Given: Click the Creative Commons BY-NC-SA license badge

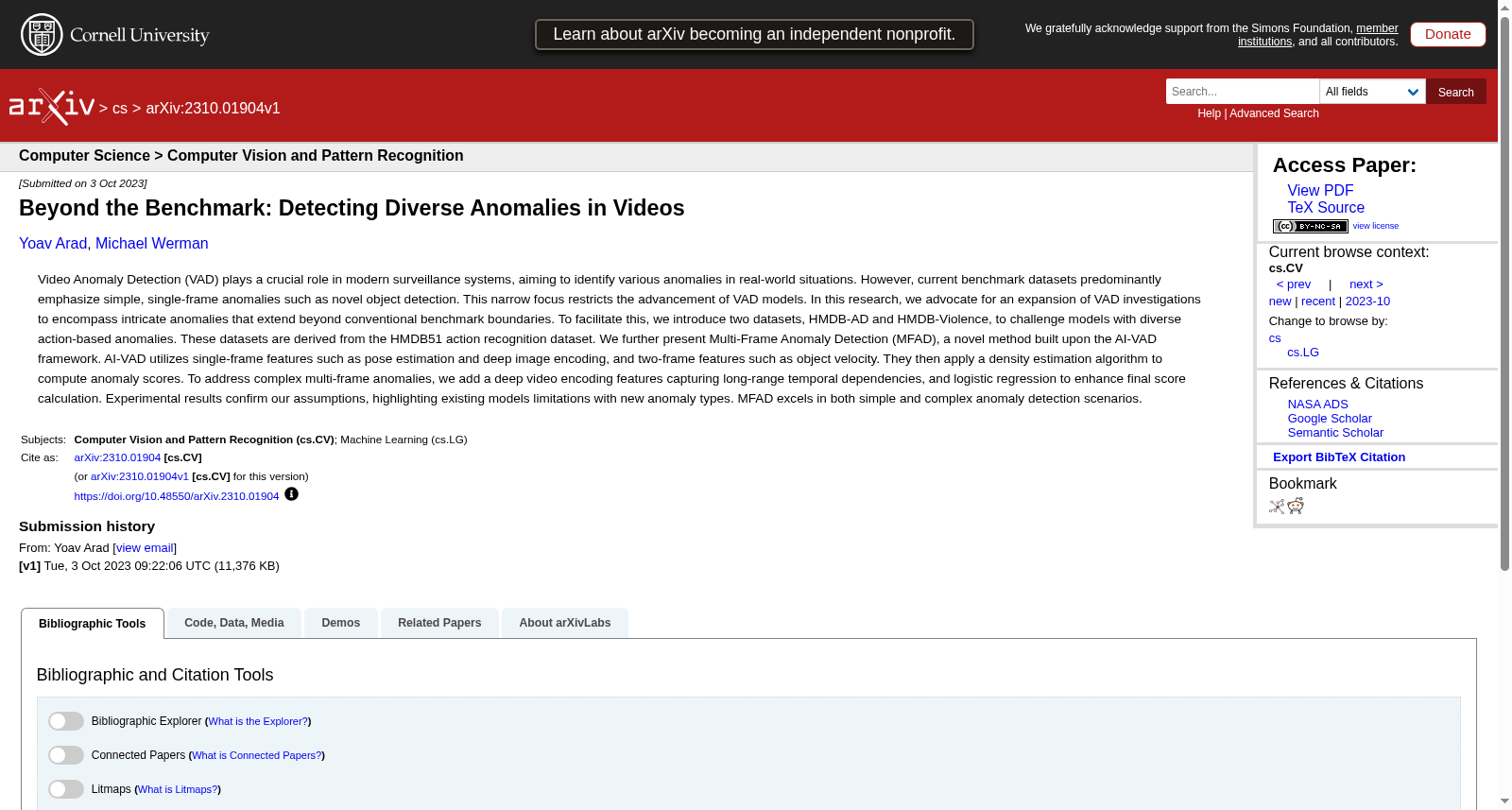Looking at the screenshot, I should (1310, 226).
